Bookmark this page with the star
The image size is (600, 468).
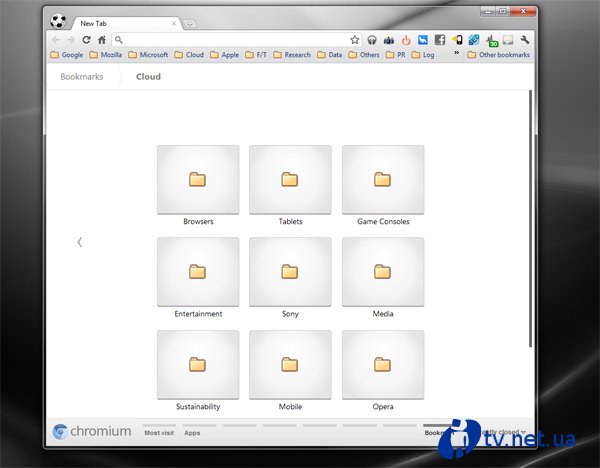click(x=355, y=40)
